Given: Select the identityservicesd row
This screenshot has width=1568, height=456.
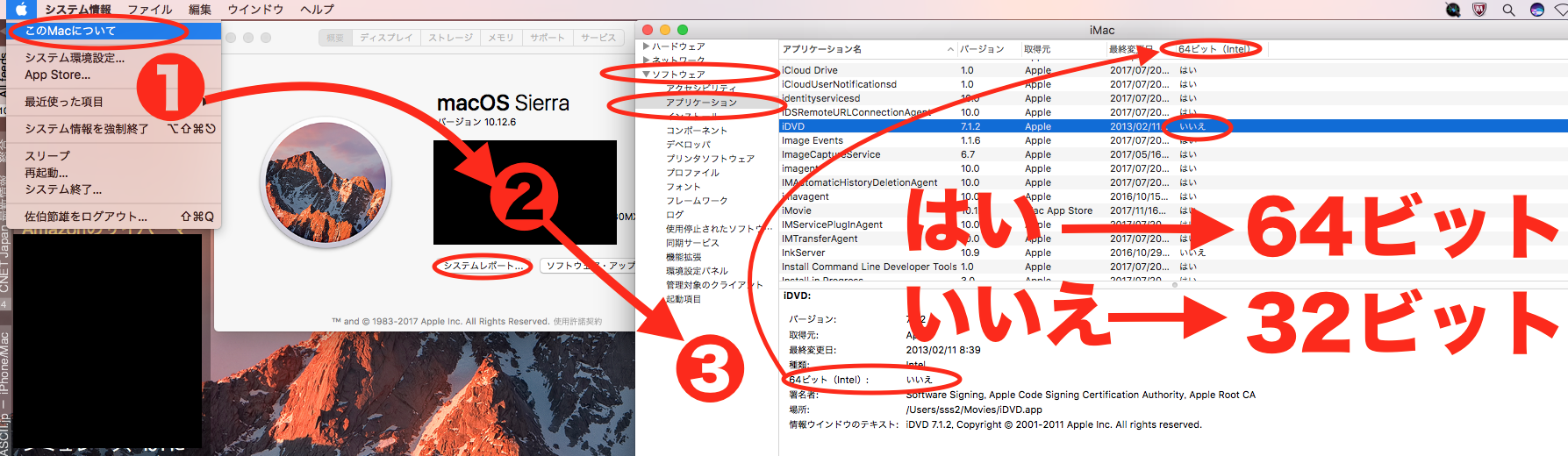Looking at the screenshot, I should pos(1173,98).
